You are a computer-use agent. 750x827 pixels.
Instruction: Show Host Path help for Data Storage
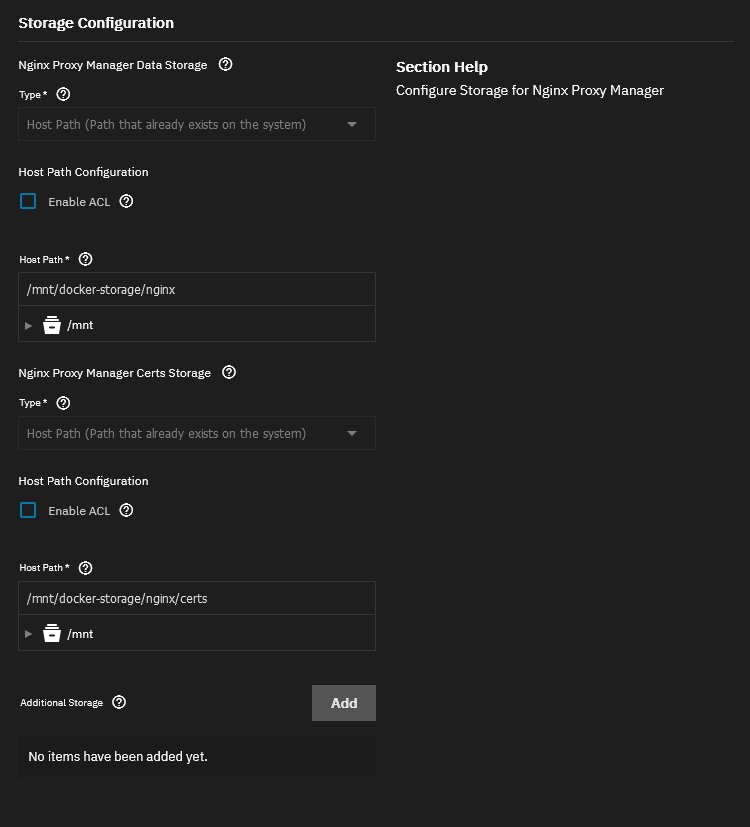(x=85, y=259)
